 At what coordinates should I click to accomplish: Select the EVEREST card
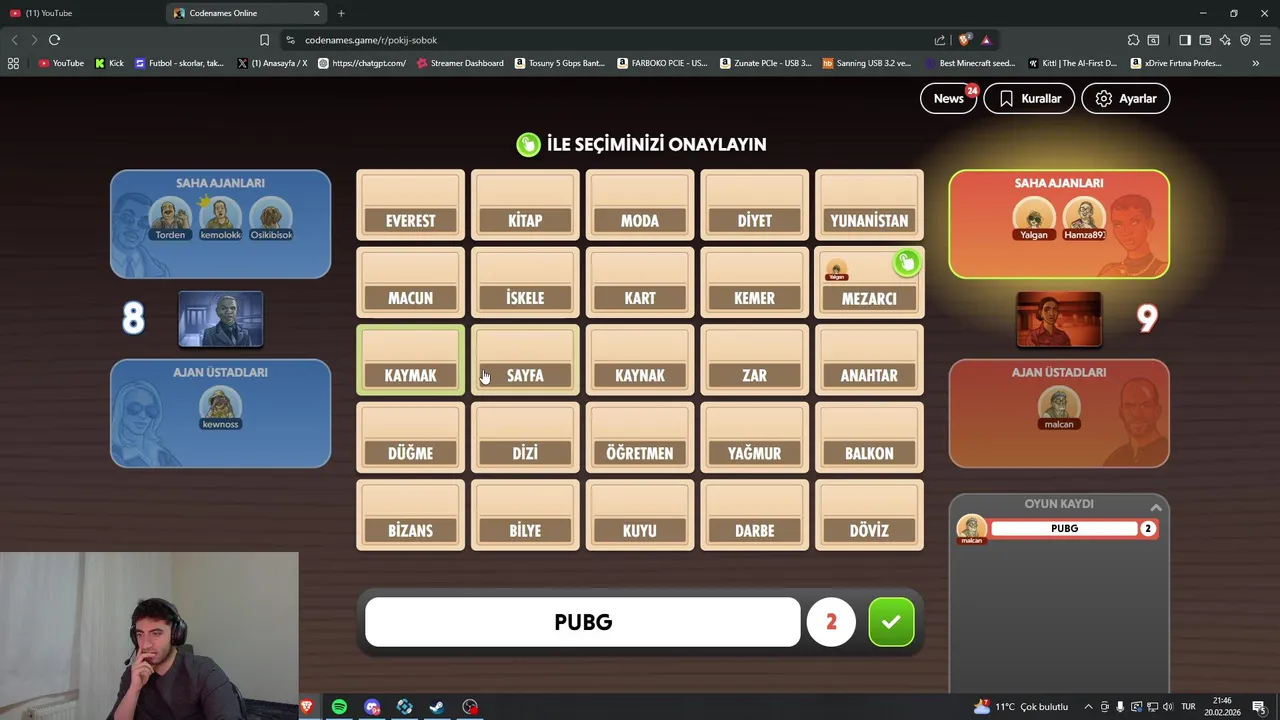(411, 205)
